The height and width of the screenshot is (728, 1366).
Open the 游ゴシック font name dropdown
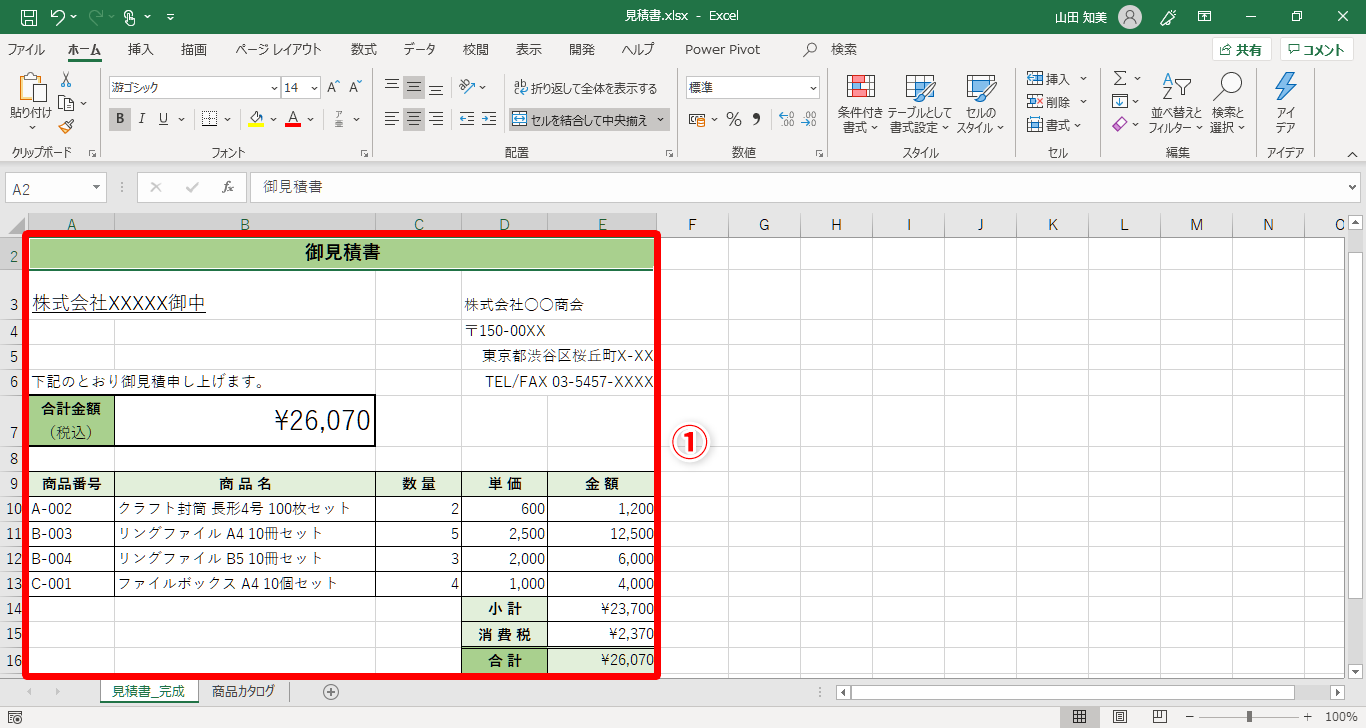[x=274, y=88]
